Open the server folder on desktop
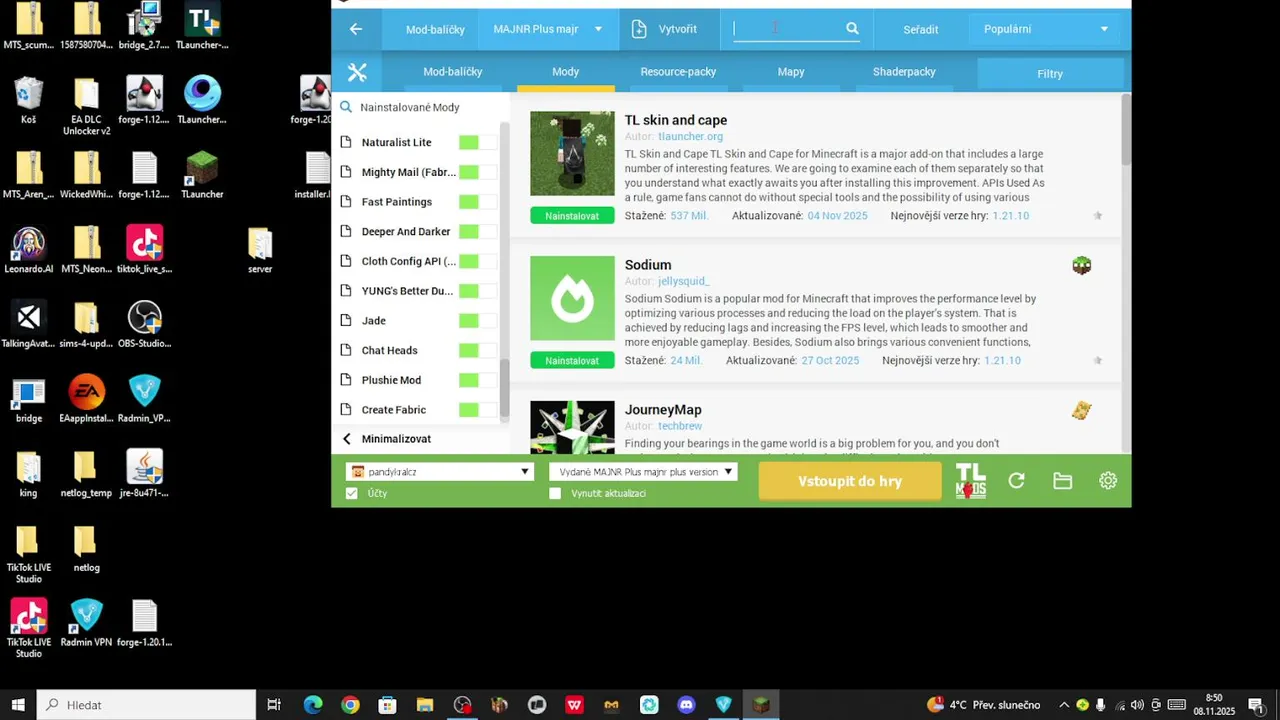 (260, 250)
